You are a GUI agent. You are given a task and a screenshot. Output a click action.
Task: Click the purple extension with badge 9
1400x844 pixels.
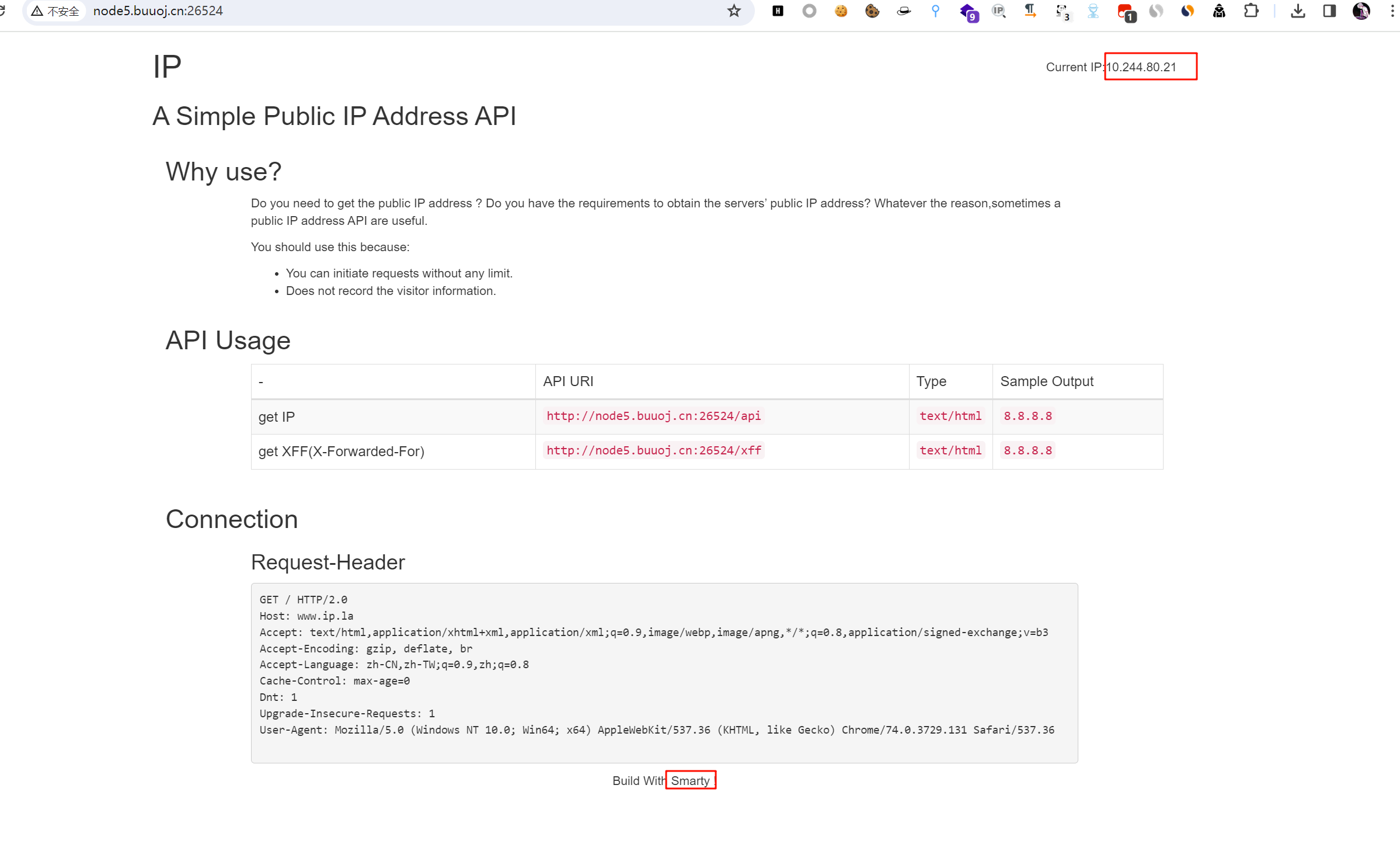[x=968, y=12]
